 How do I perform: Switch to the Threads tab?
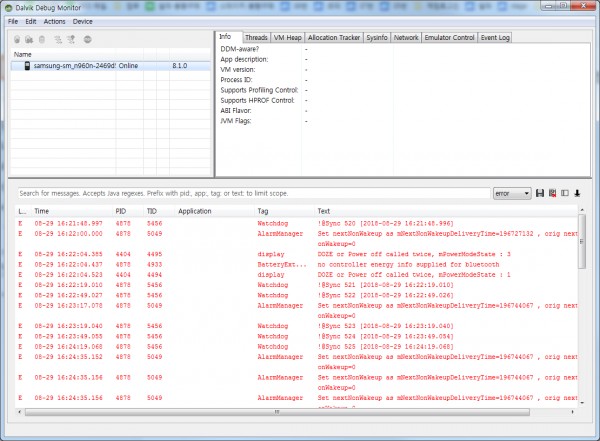coord(256,38)
